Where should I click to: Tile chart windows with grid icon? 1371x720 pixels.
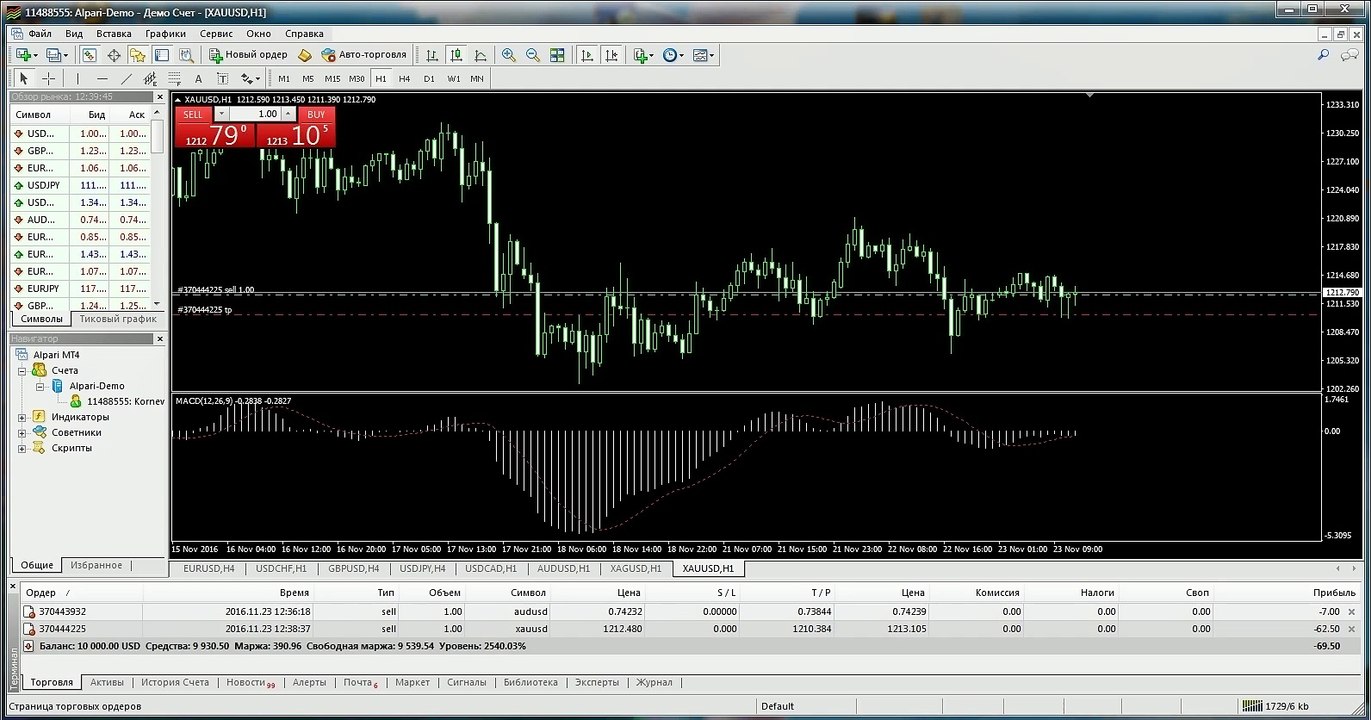[557, 55]
